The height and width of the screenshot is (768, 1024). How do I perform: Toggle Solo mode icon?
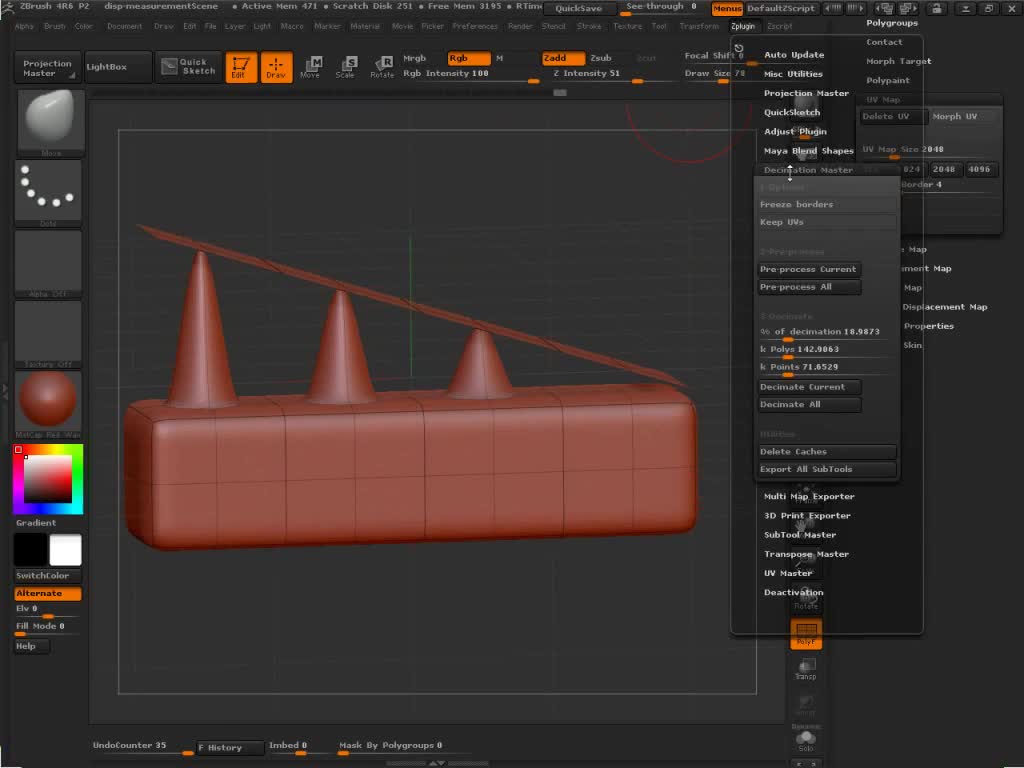[806, 741]
